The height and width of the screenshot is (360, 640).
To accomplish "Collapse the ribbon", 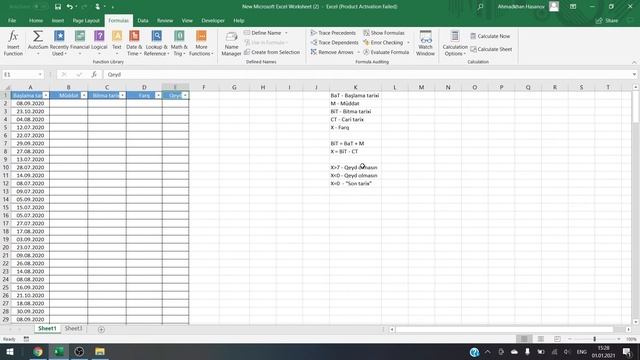I will tap(634, 62).
